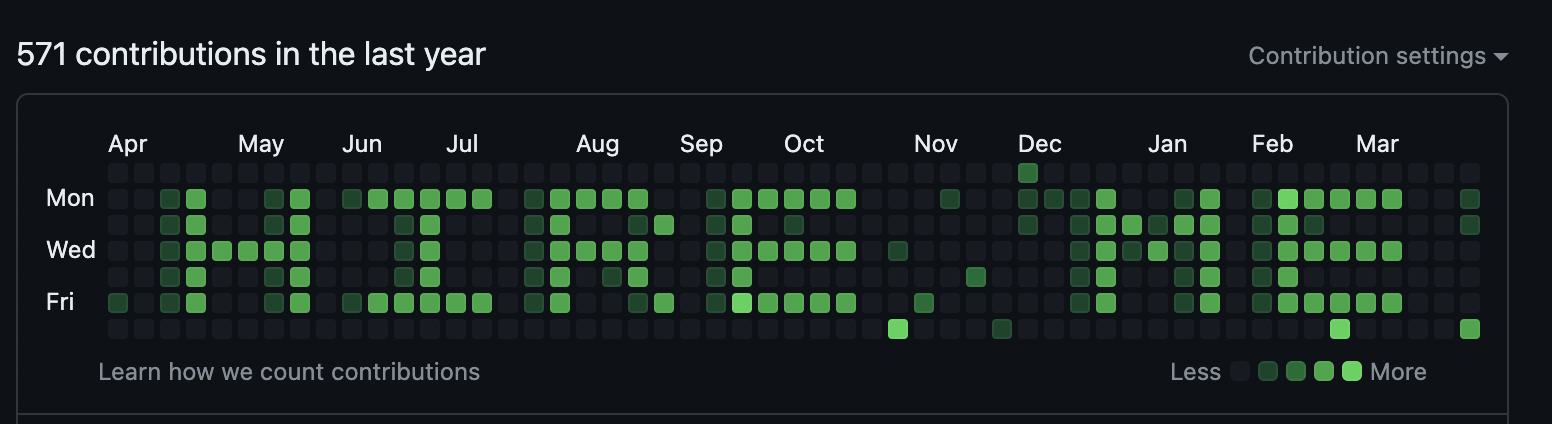
Task: Click the 'Nov' month label
Action: tap(936, 144)
